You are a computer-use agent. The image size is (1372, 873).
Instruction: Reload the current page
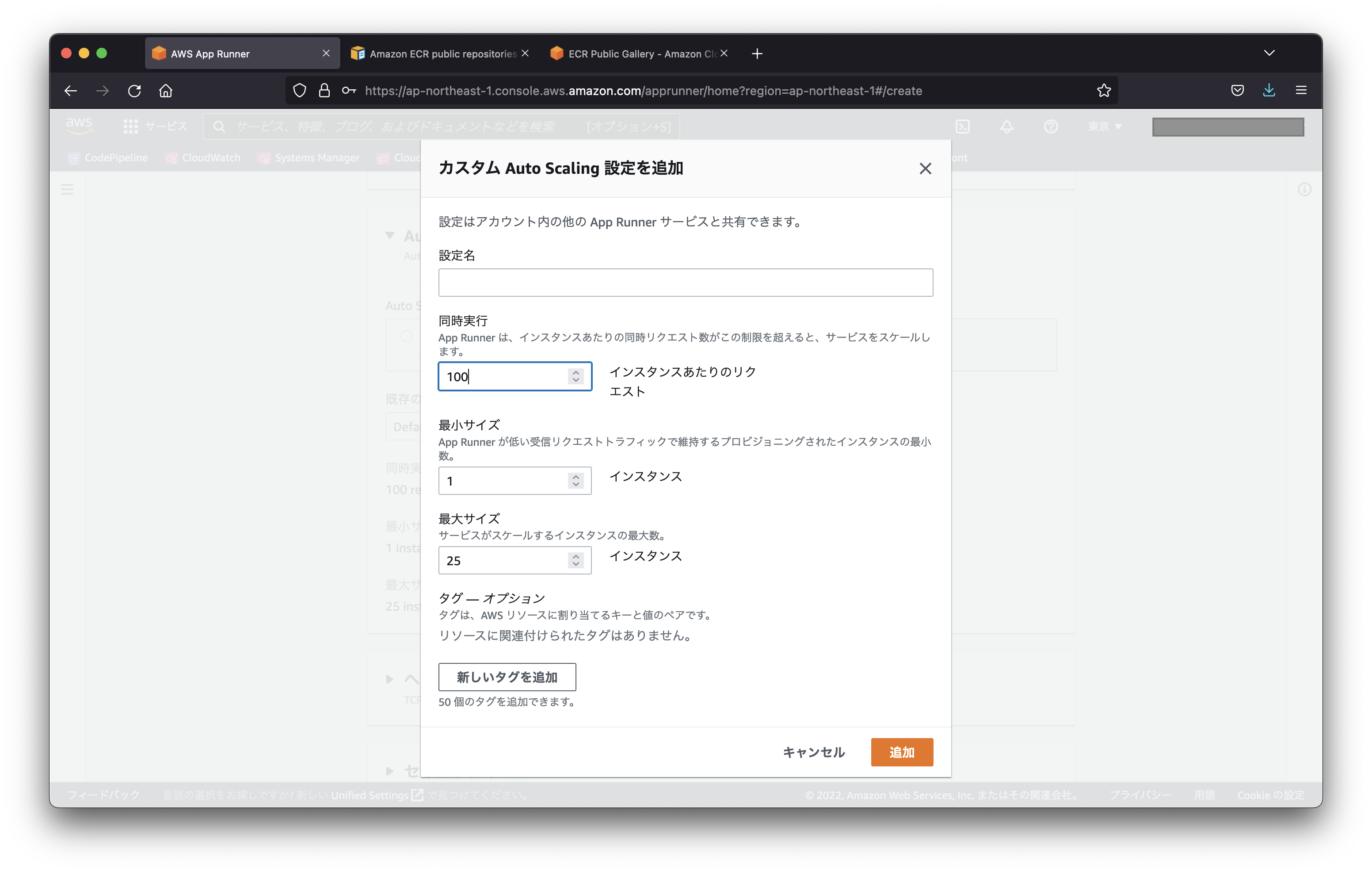134,91
